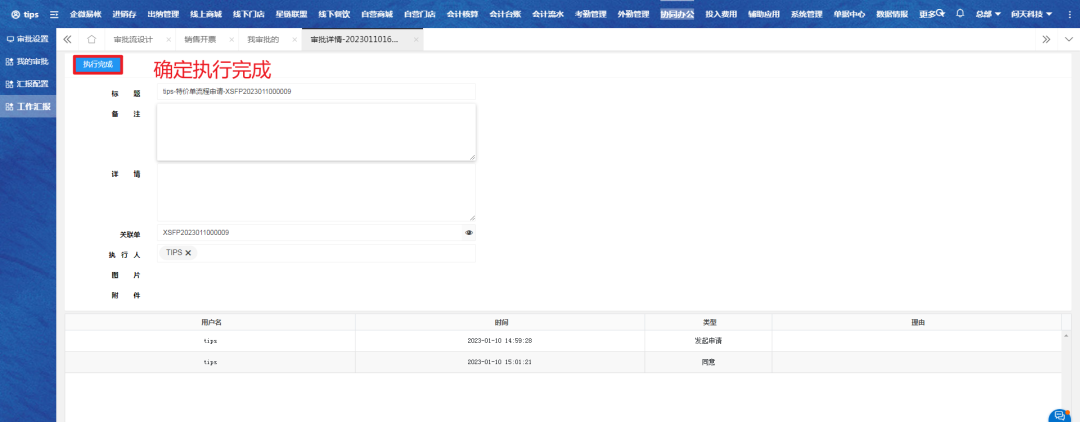Close the 销售开票 tab
Screen dimensions: 1080x422
[232, 39]
